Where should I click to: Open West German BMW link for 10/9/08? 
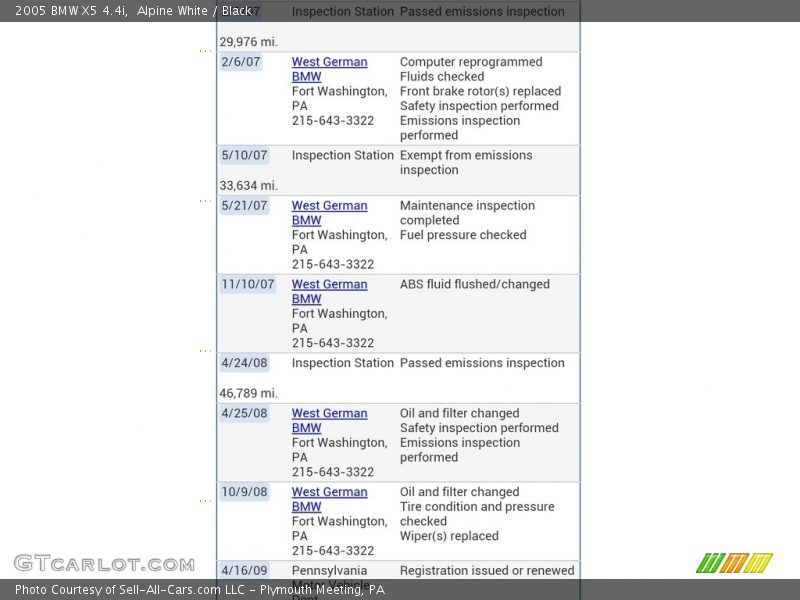pos(329,499)
